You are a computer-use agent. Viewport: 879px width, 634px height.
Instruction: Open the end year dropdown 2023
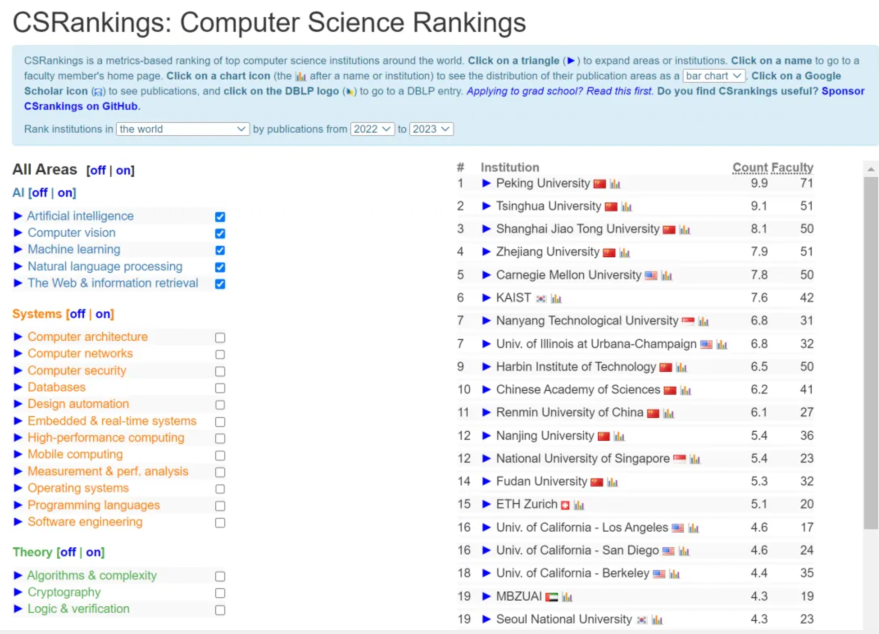431,129
